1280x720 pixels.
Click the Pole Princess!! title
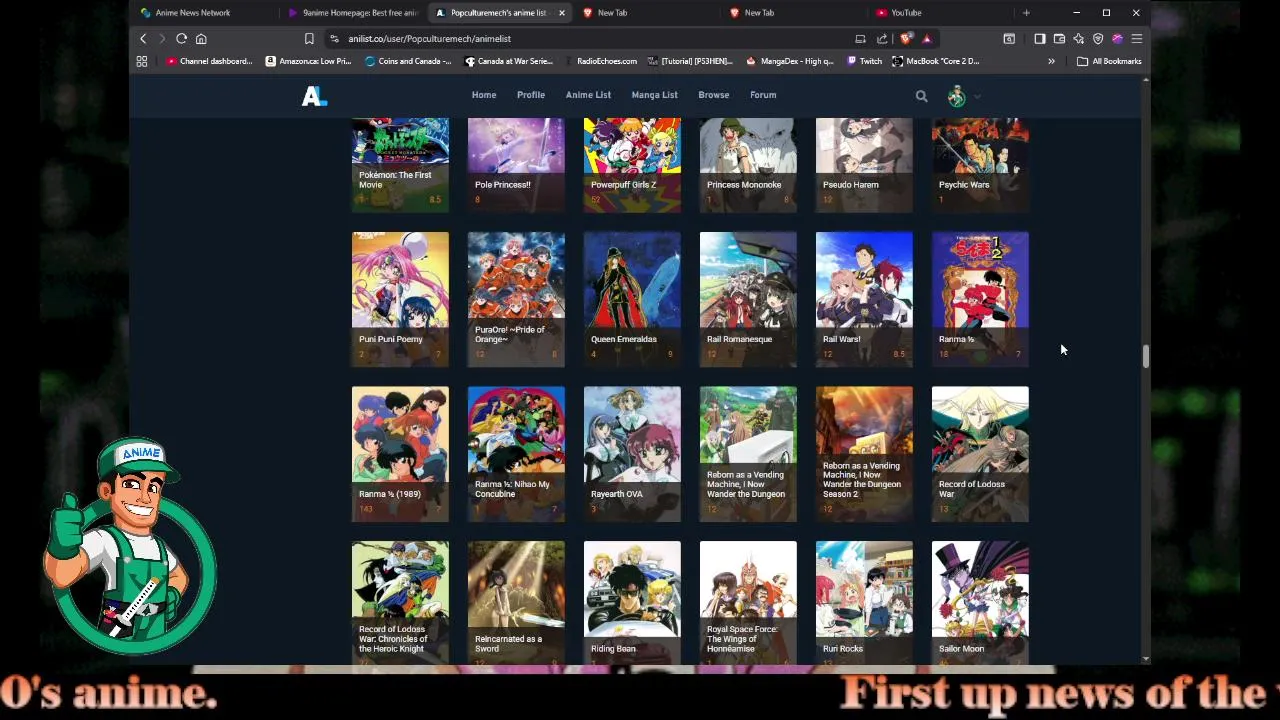(503, 185)
